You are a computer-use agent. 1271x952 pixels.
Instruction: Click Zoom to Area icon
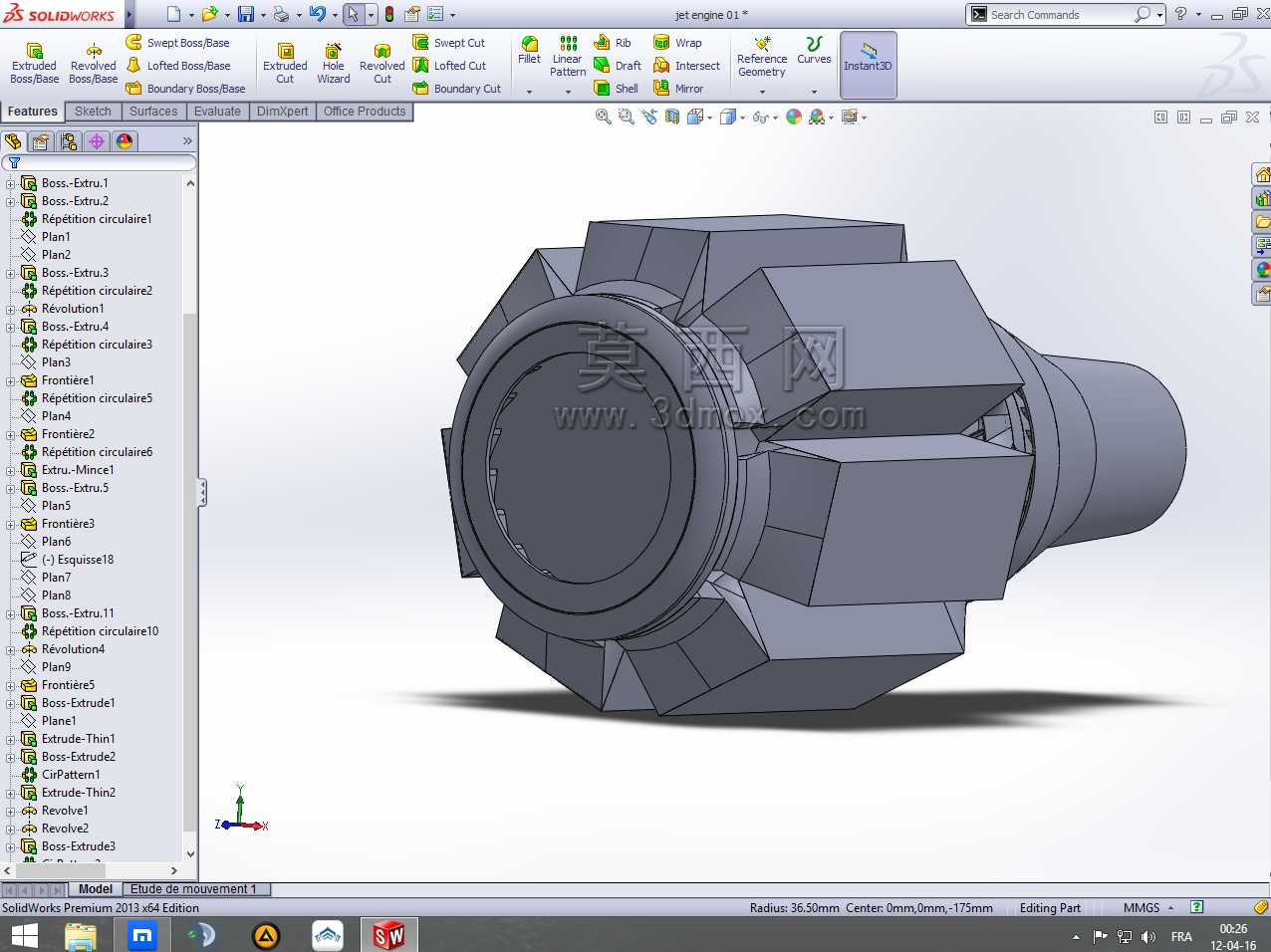point(626,117)
